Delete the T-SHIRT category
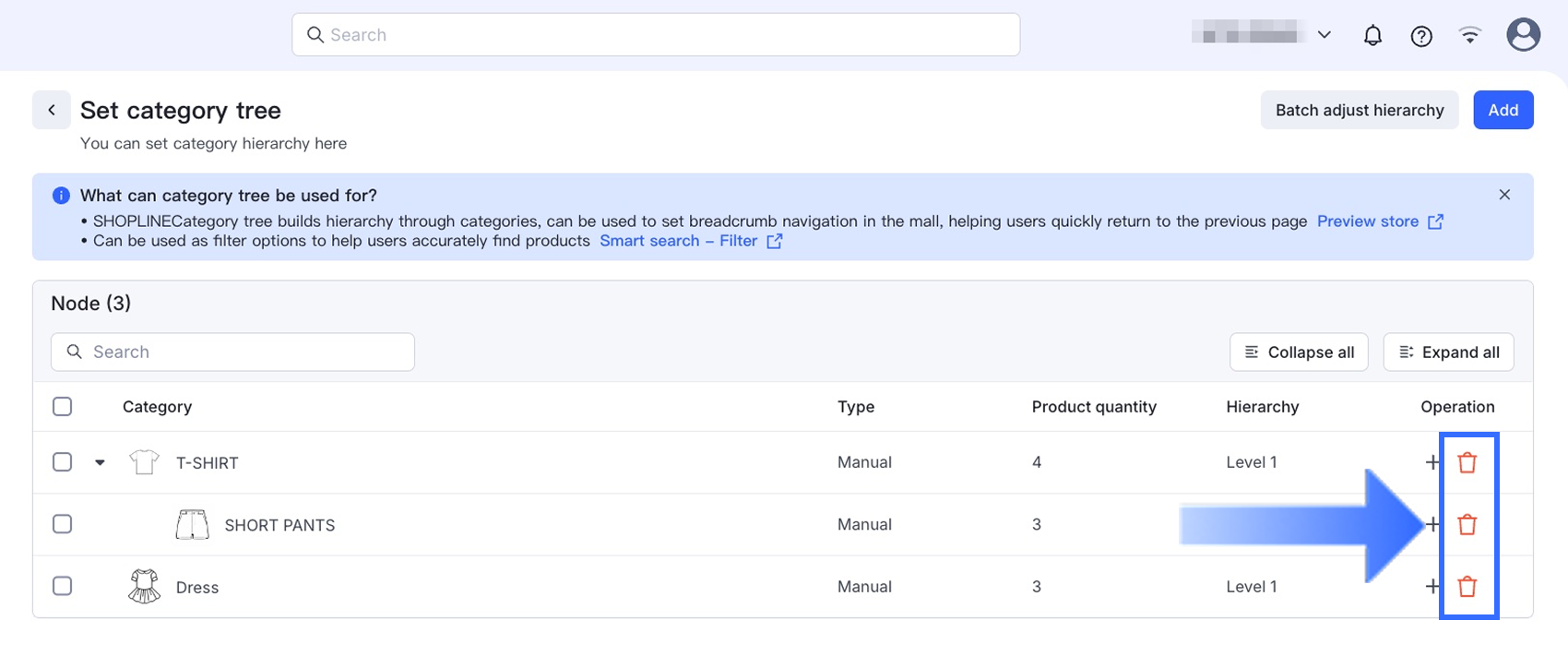Screen dimensions: 1568x668 pos(1467,462)
